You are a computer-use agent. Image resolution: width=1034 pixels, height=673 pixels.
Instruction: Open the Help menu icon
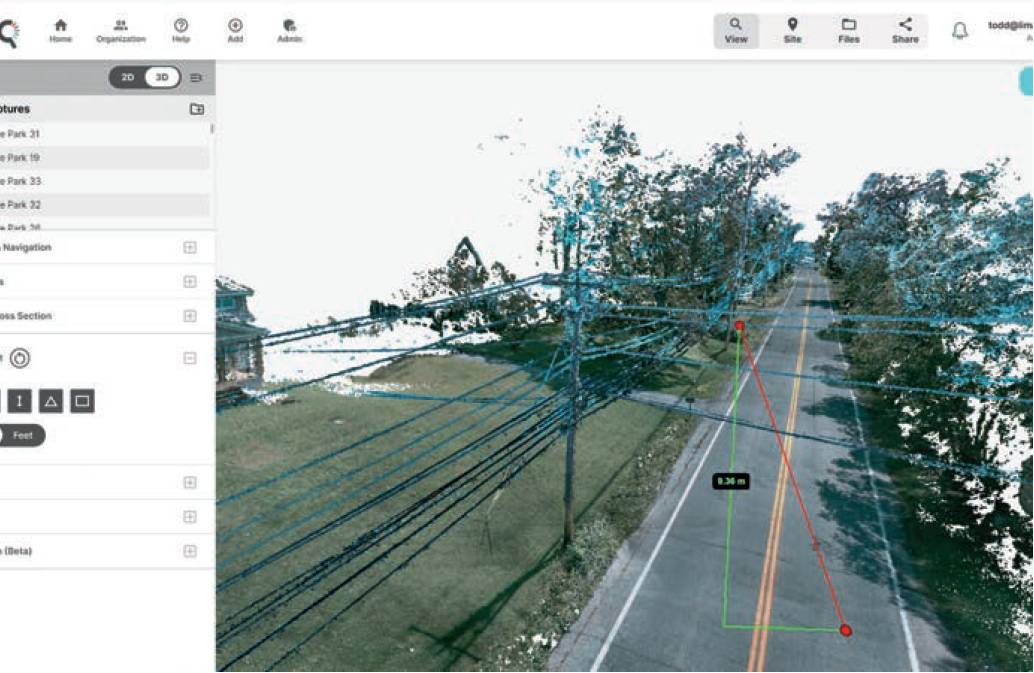180,30
